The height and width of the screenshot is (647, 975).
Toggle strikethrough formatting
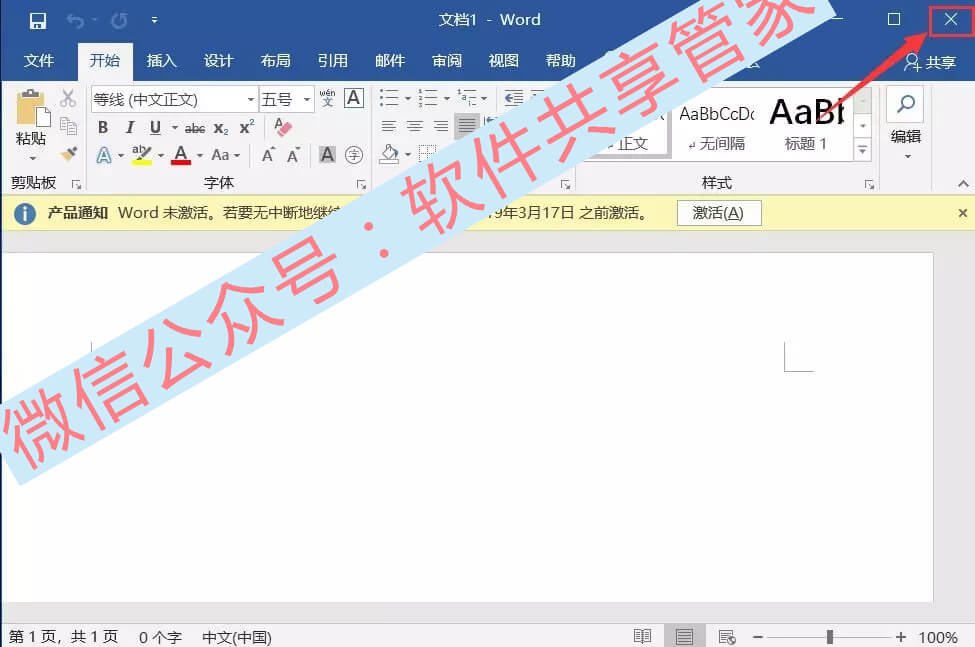click(195, 129)
